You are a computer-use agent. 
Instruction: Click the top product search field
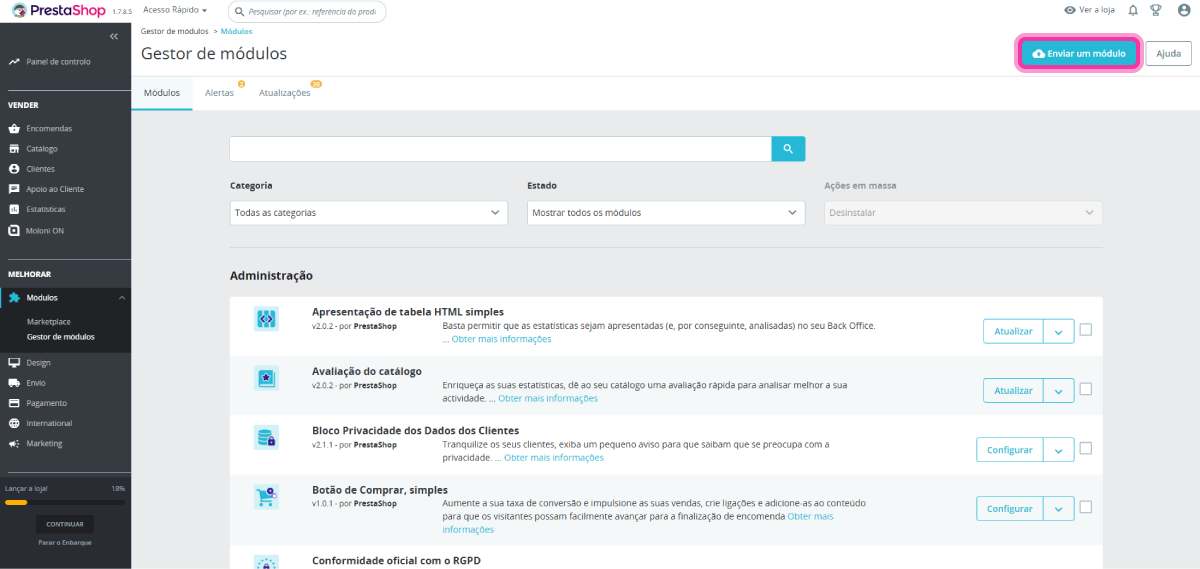307,12
